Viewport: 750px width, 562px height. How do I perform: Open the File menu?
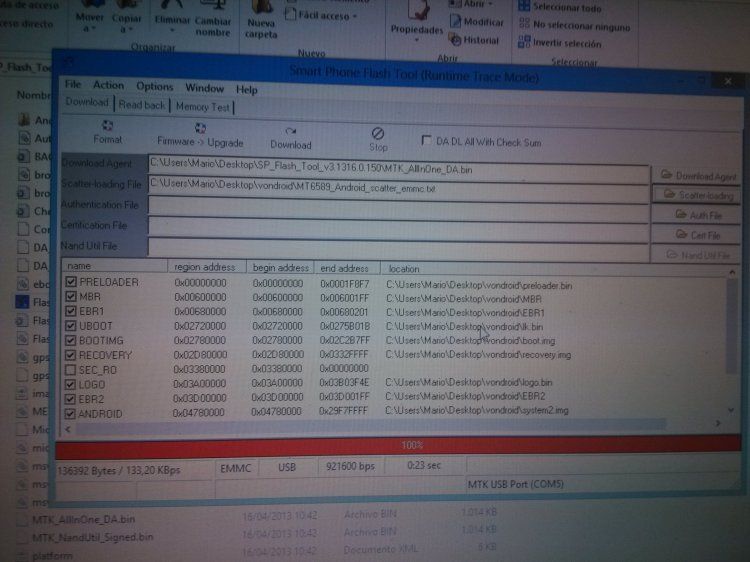73,84
